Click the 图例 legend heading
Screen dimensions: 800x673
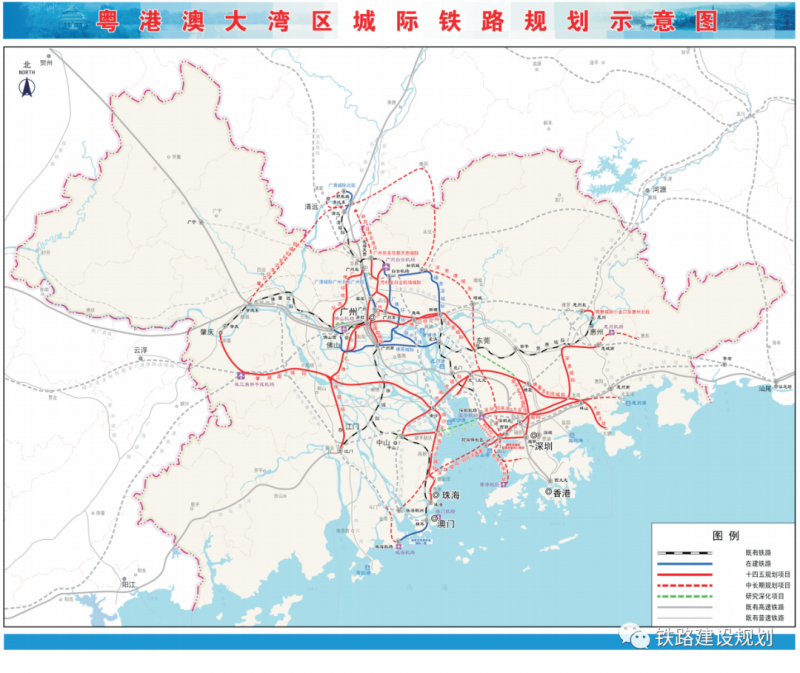(x=724, y=536)
